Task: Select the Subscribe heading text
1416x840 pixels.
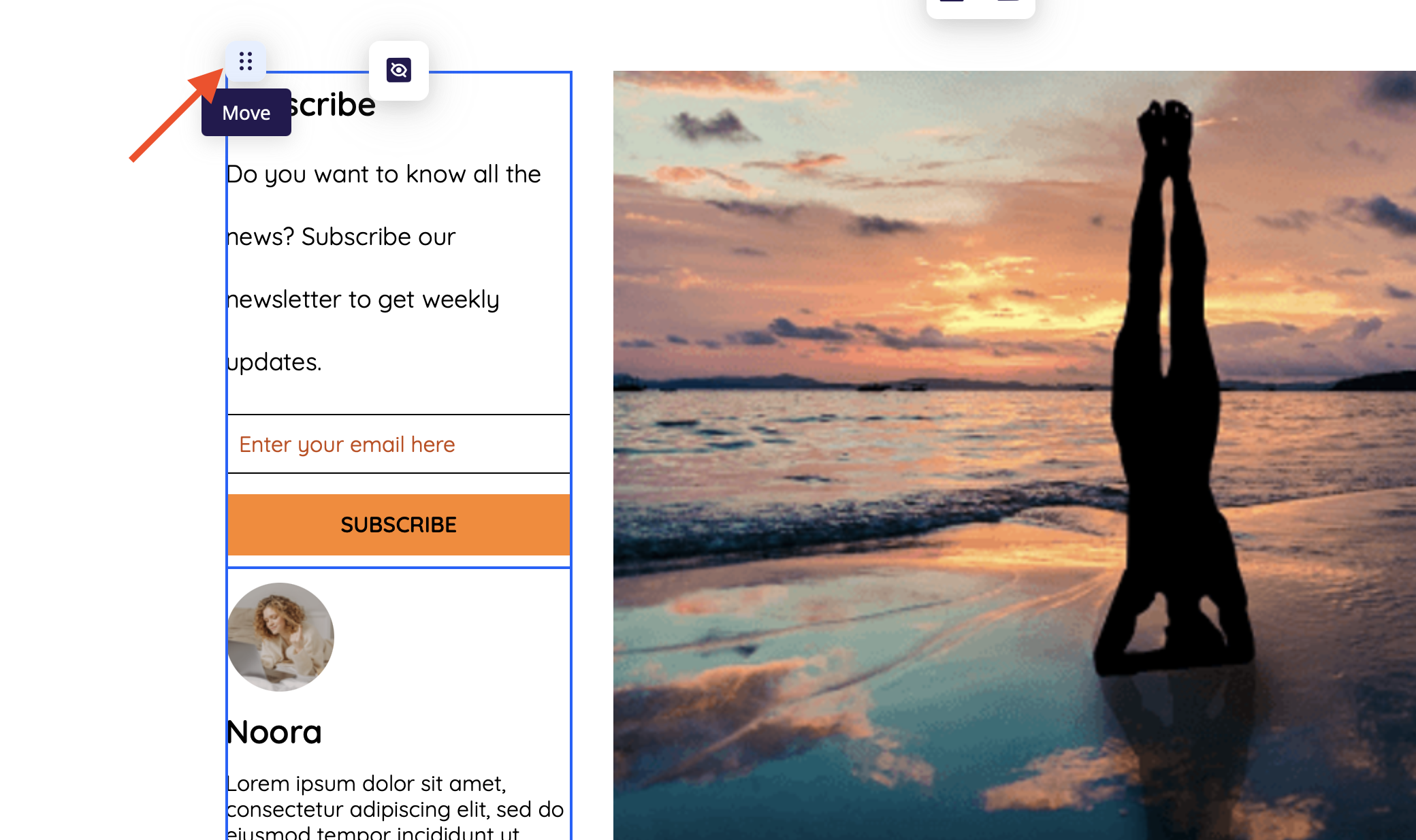Action: tap(331, 105)
